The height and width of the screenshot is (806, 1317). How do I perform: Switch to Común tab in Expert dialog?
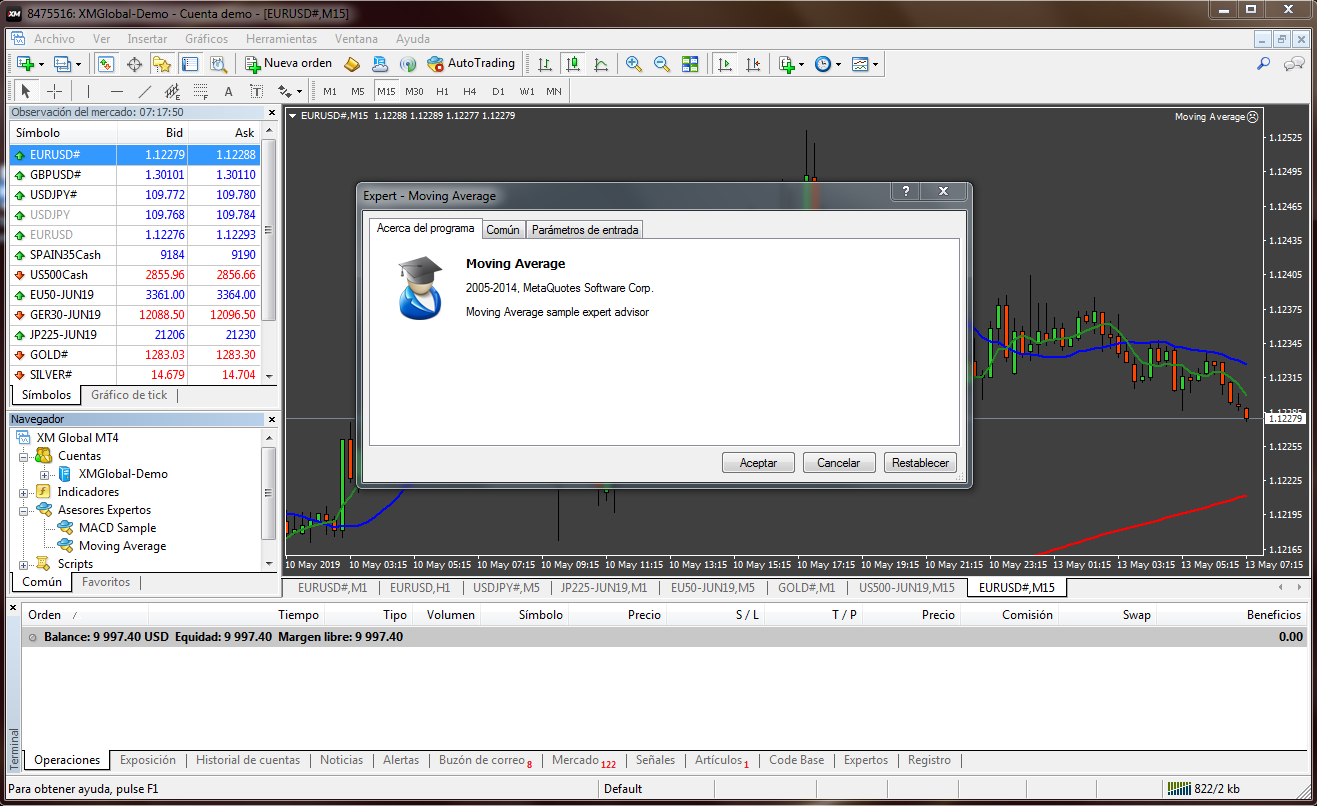pos(503,230)
